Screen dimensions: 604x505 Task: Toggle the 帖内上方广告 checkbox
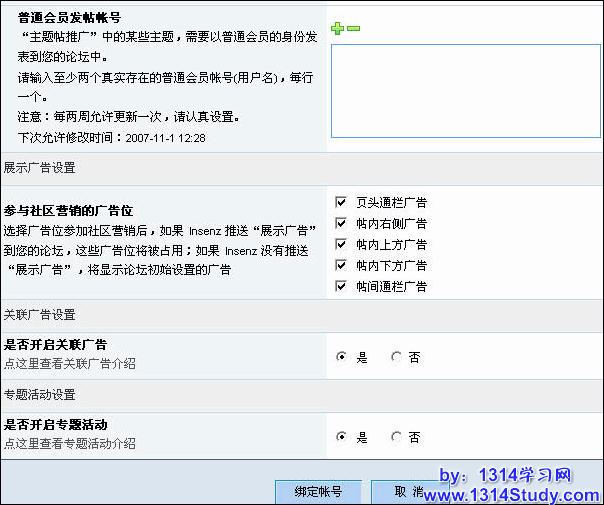[x=342, y=244]
